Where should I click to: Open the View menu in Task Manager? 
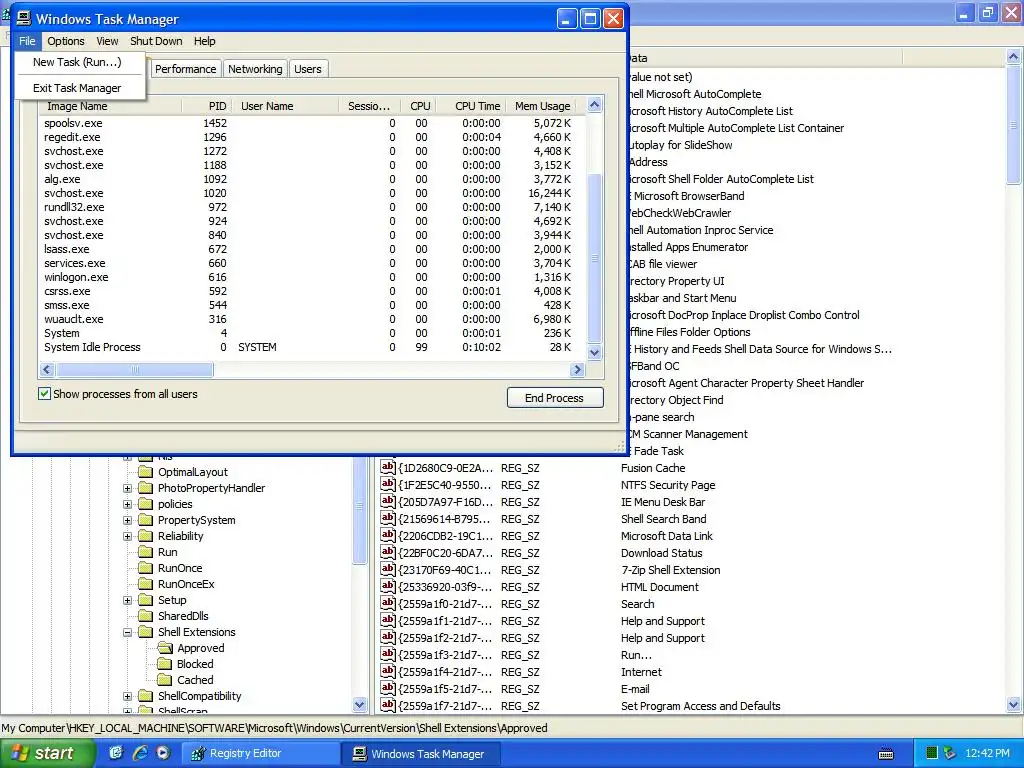click(x=107, y=41)
